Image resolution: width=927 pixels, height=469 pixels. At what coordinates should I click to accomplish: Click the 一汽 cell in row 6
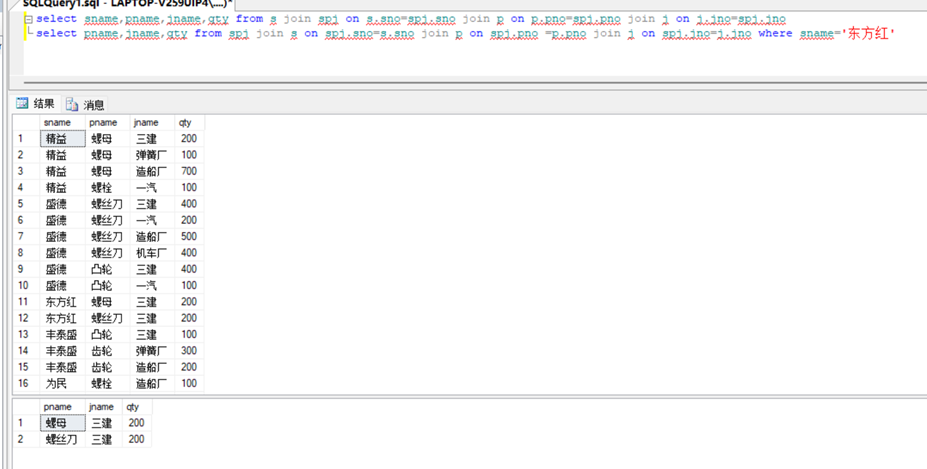(x=153, y=221)
